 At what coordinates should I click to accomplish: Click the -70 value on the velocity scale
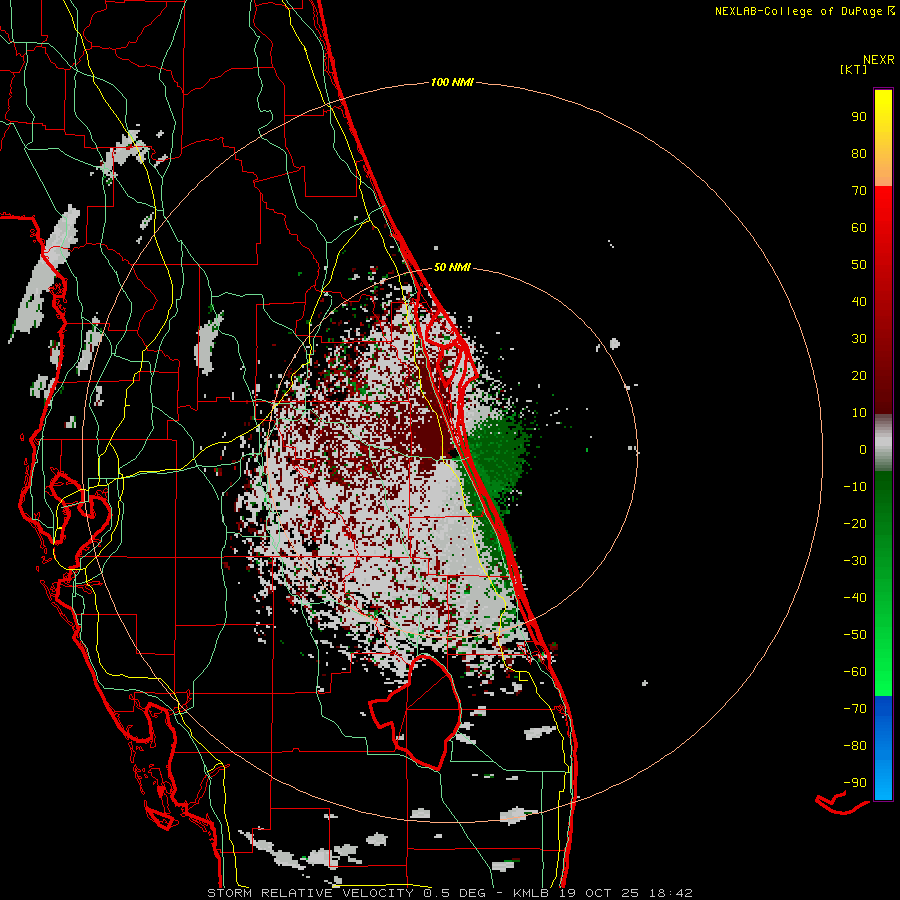point(855,708)
